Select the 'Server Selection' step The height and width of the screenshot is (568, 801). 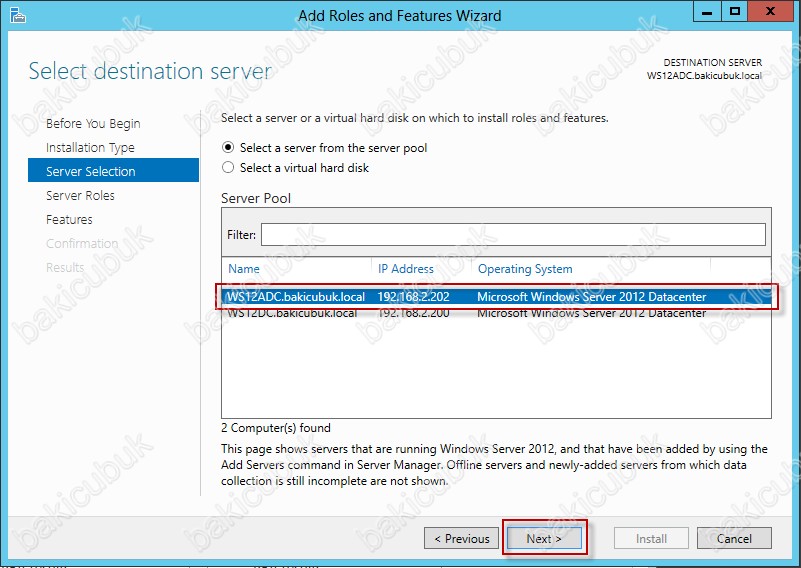[113, 171]
